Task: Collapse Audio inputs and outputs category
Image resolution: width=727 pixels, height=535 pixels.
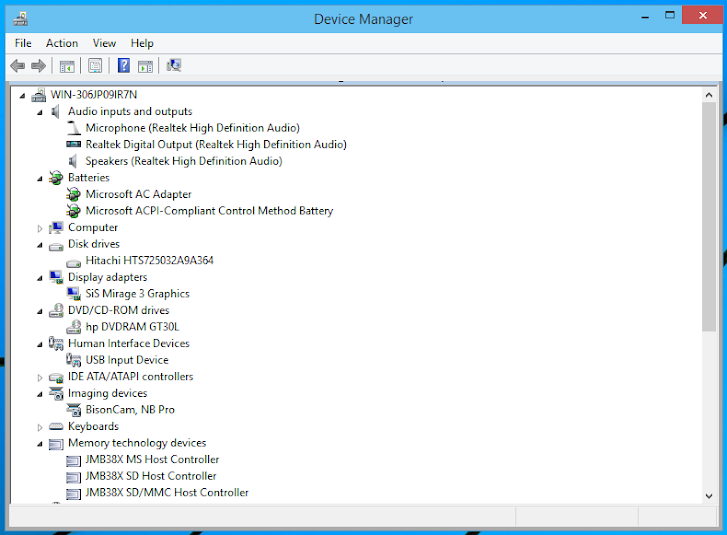Action: pos(40,112)
